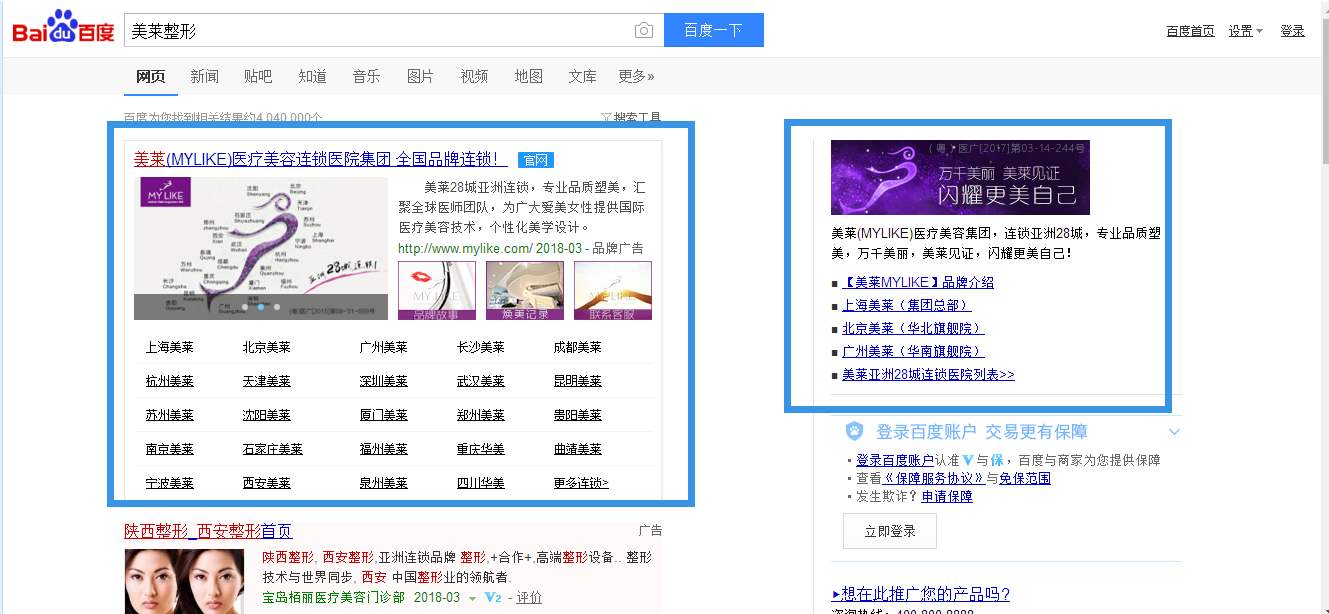Switch to the 视频 tab
This screenshot has width=1329, height=614.
click(x=474, y=76)
